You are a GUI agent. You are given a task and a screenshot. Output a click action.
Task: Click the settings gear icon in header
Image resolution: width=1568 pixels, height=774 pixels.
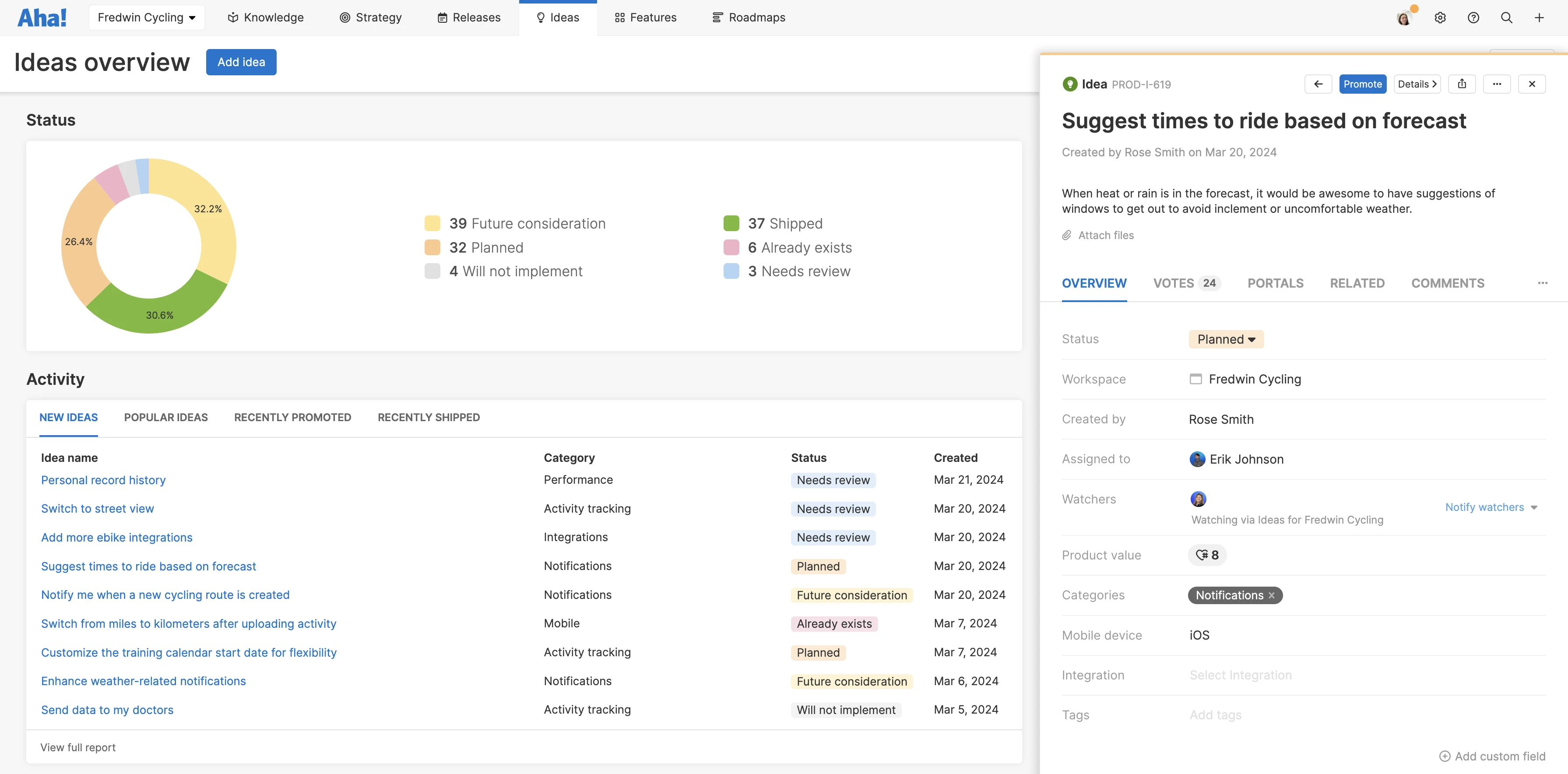[x=1440, y=18]
